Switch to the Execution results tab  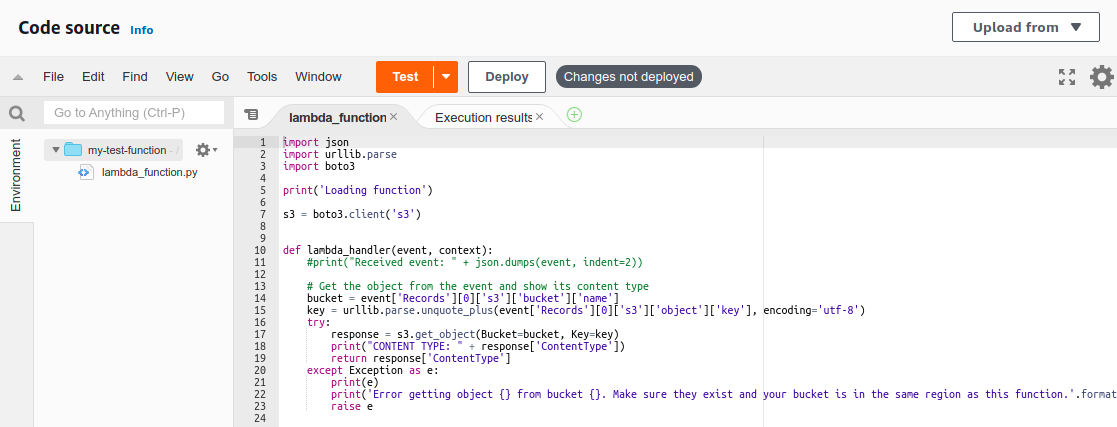[482, 117]
